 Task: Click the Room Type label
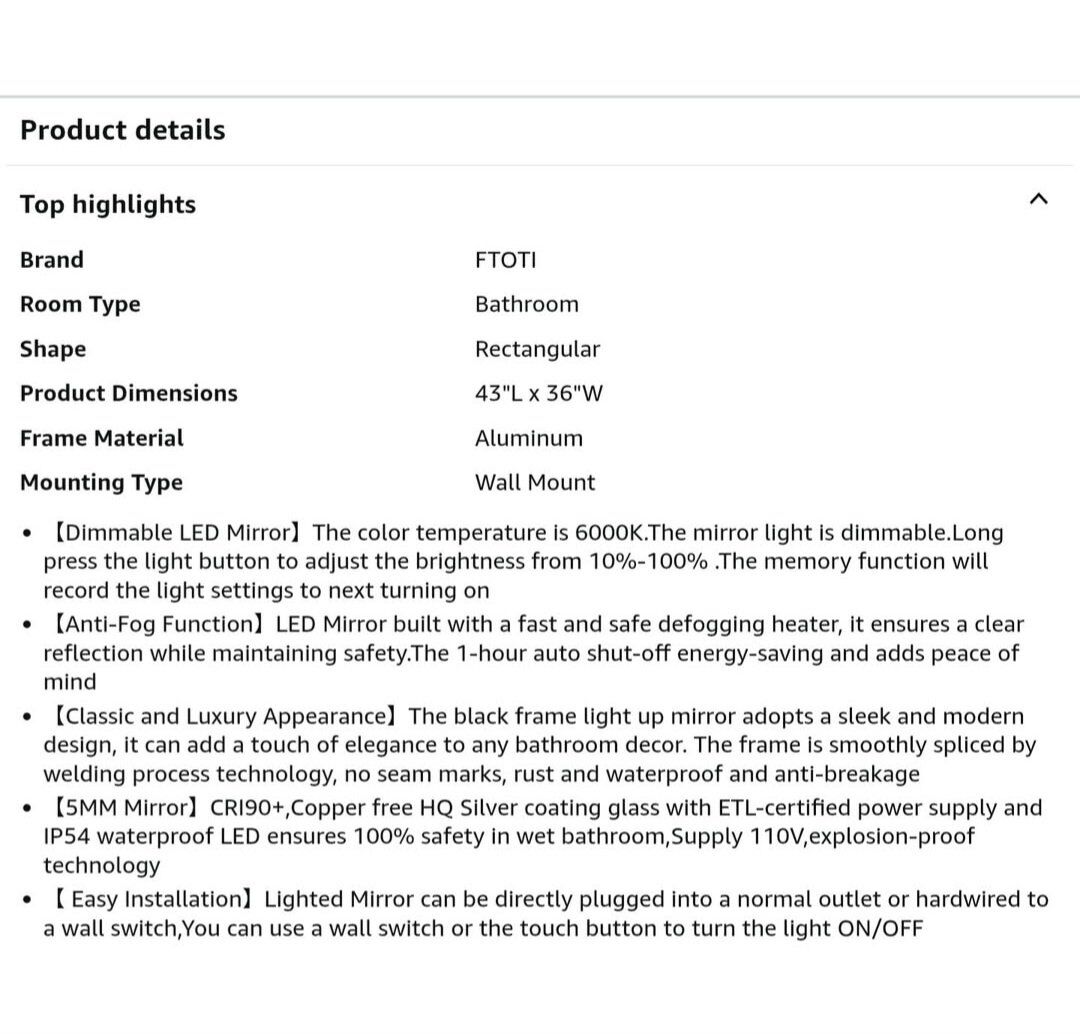[x=80, y=305]
